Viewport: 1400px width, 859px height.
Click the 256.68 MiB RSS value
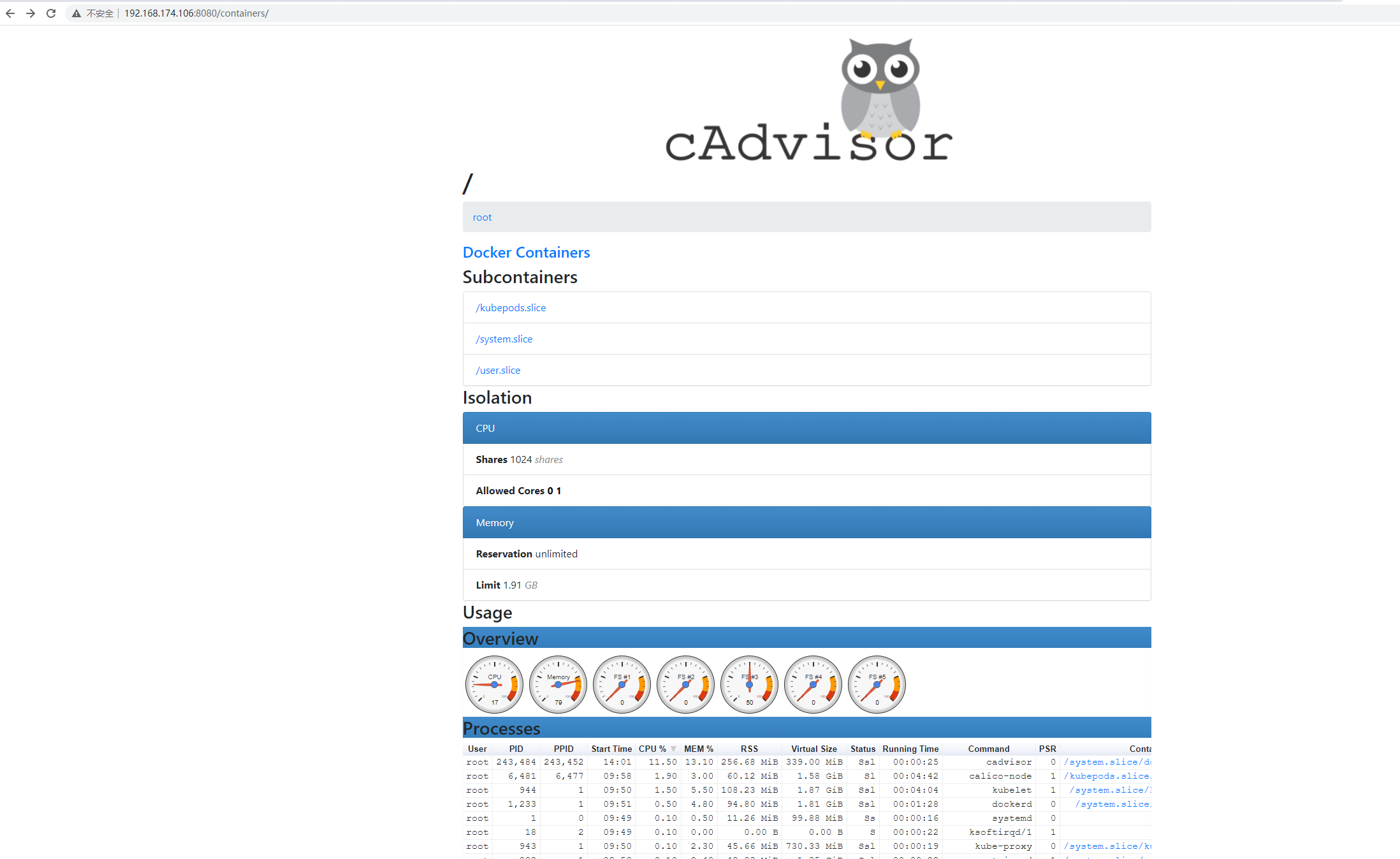click(750, 762)
